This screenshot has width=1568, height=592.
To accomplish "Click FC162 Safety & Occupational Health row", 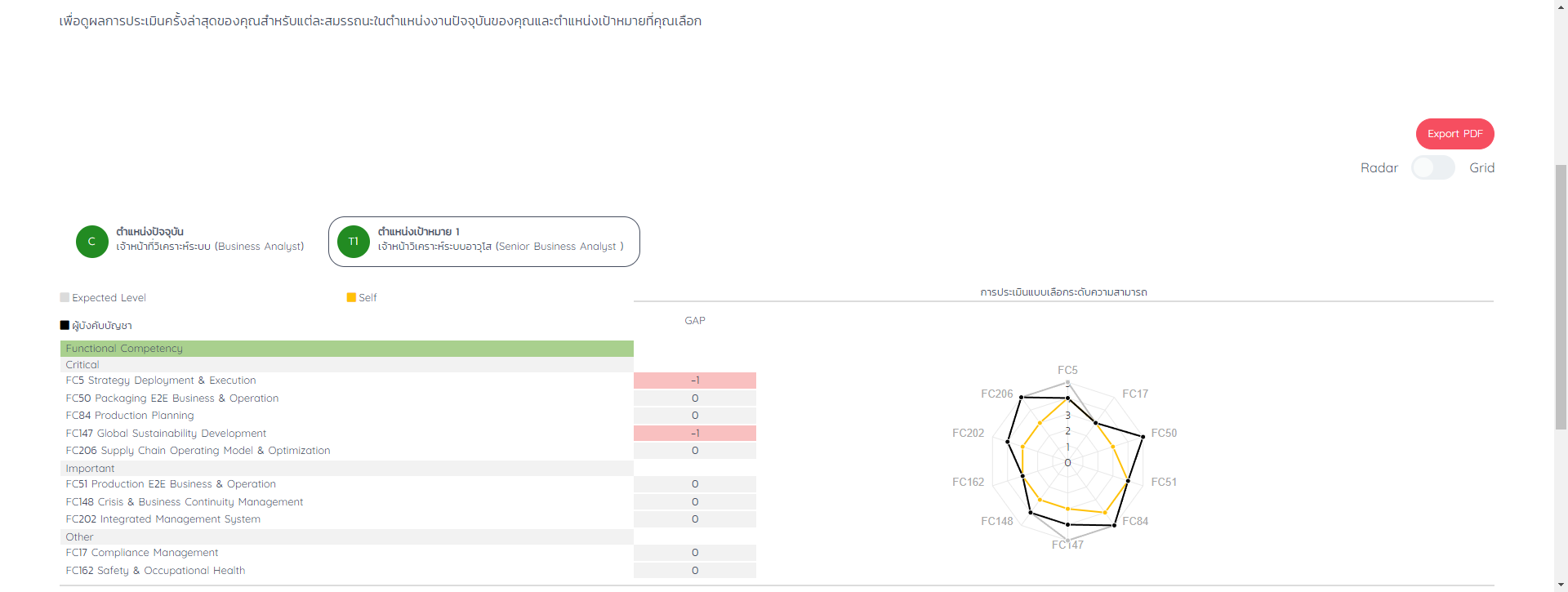I will [x=155, y=571].
